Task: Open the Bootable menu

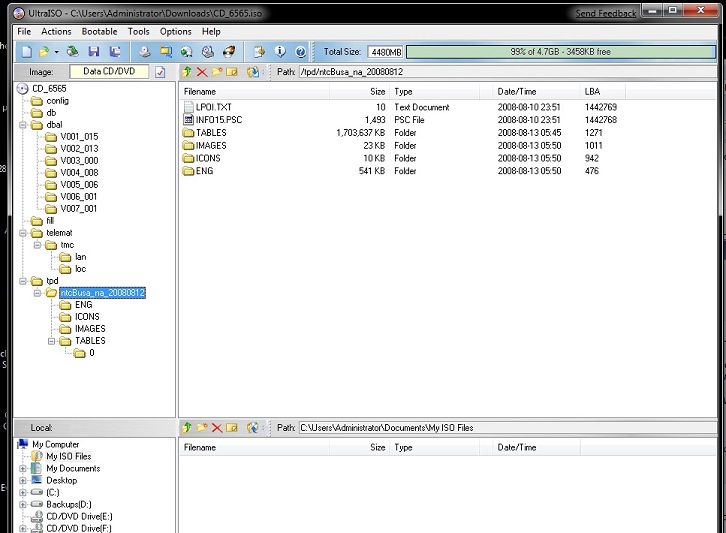Action: 99,31
